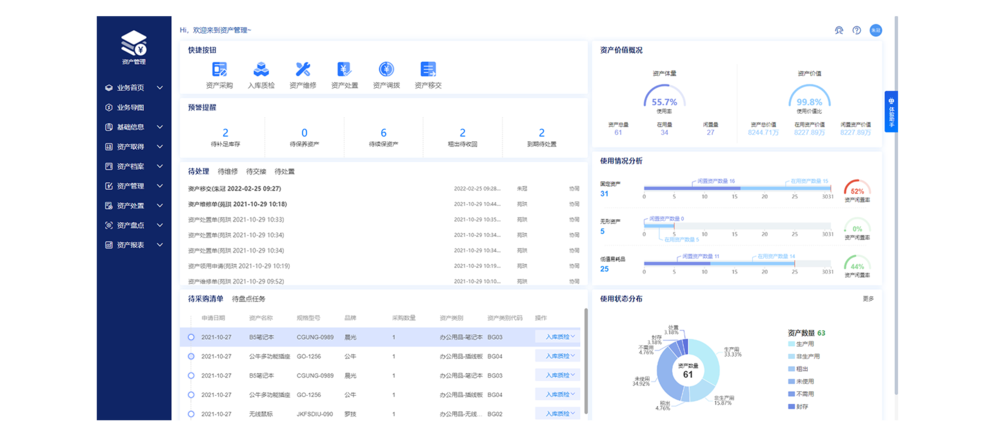Screen dimensions: 1000x439
Task: Open 入库质检 dropdown for 无线鼠标 row
Action: click(x=558, y=413)
